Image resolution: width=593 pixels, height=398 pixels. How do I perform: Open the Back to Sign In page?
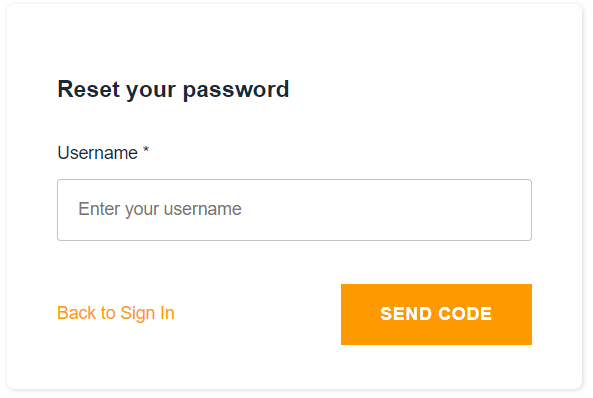pos(116,313)
